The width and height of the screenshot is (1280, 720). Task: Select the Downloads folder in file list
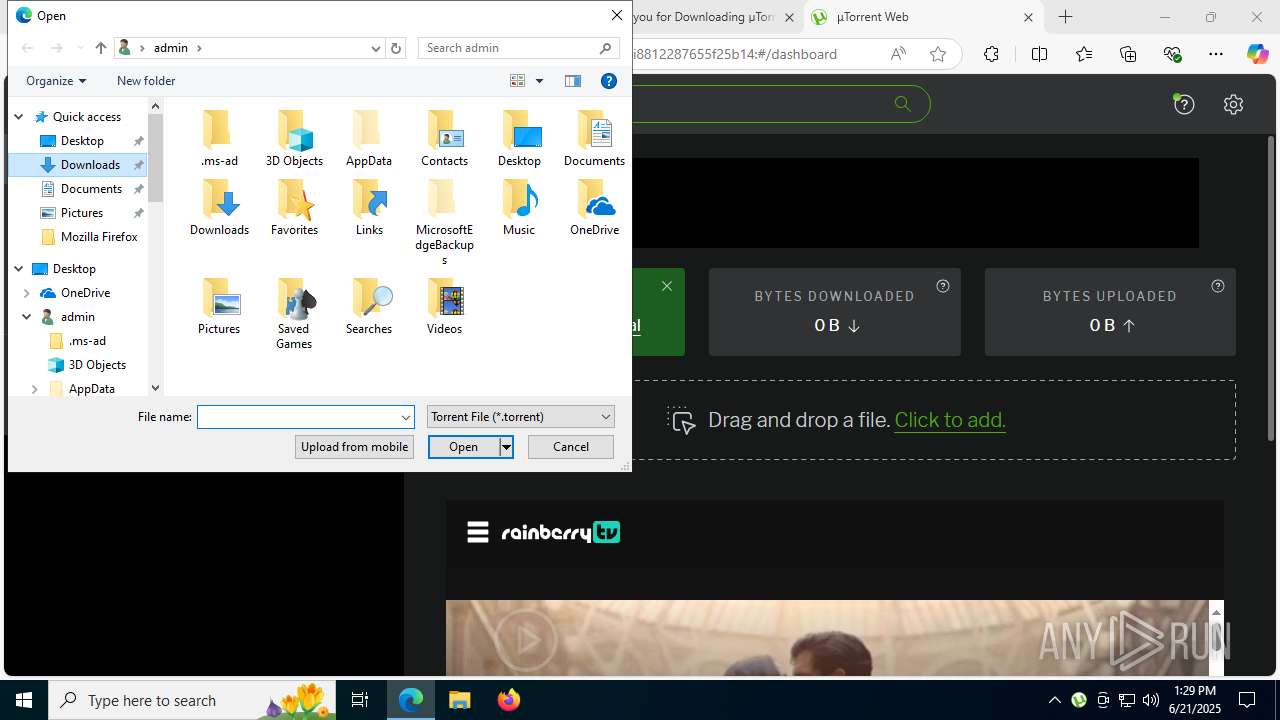click(x=219, y=208)
